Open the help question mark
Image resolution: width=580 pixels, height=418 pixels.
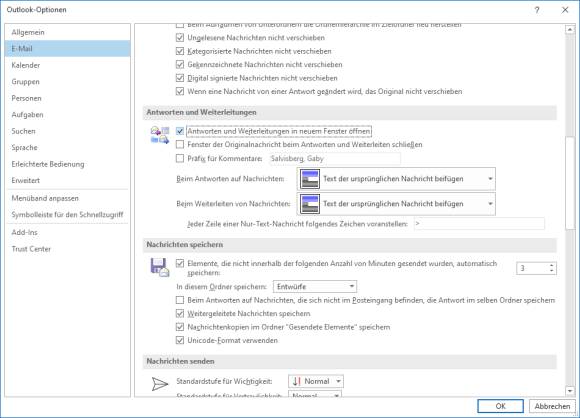(537, 10)
